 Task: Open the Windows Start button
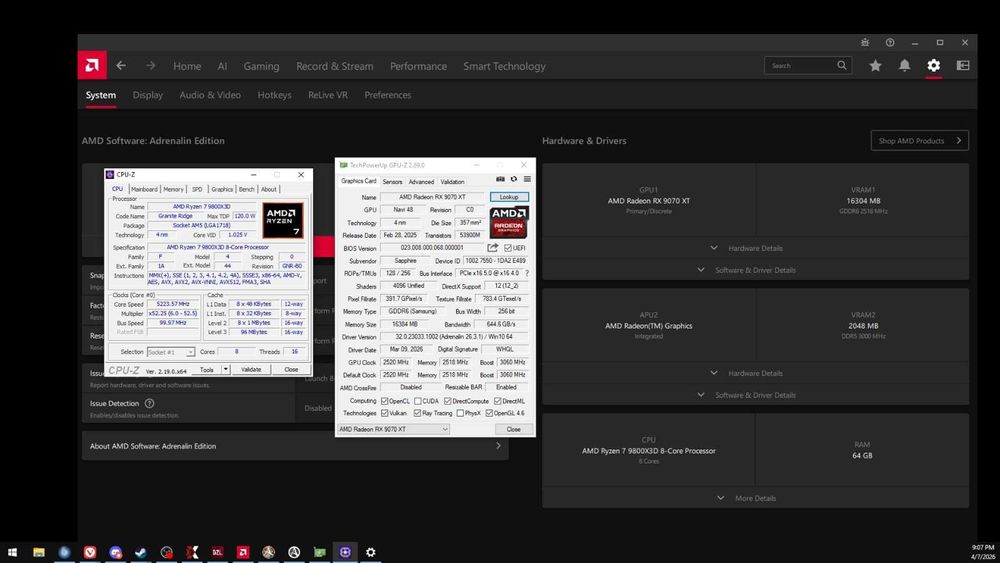coord(12,552)
